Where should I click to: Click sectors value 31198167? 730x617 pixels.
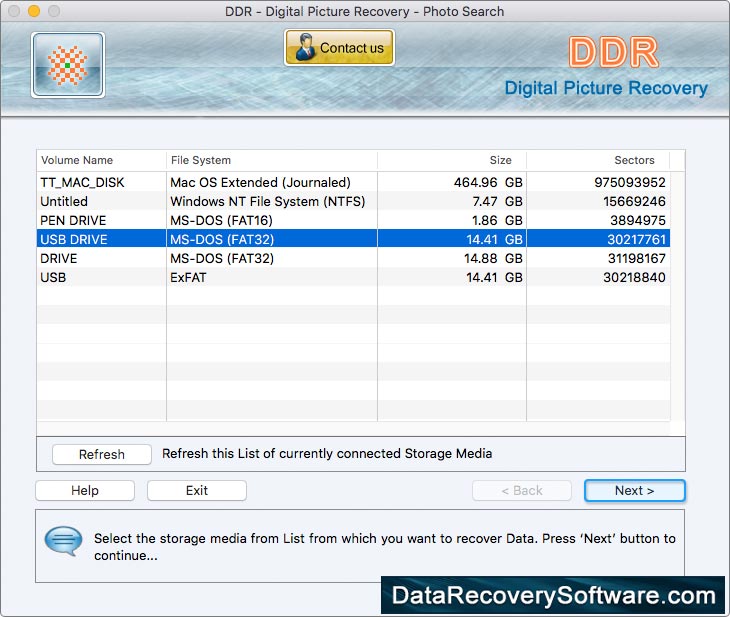(x=636, y=258)
